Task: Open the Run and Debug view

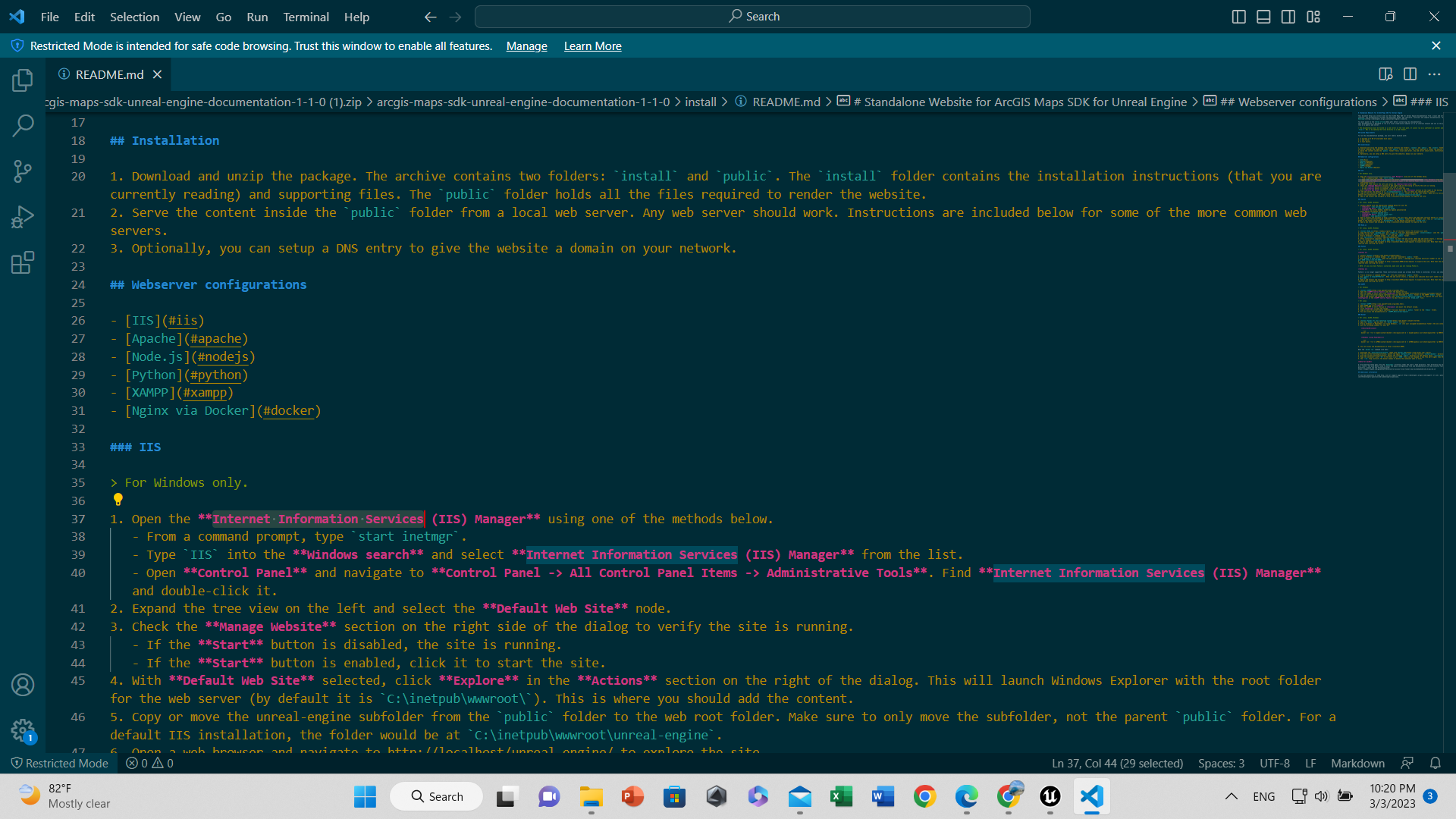Action: [23, 218]
